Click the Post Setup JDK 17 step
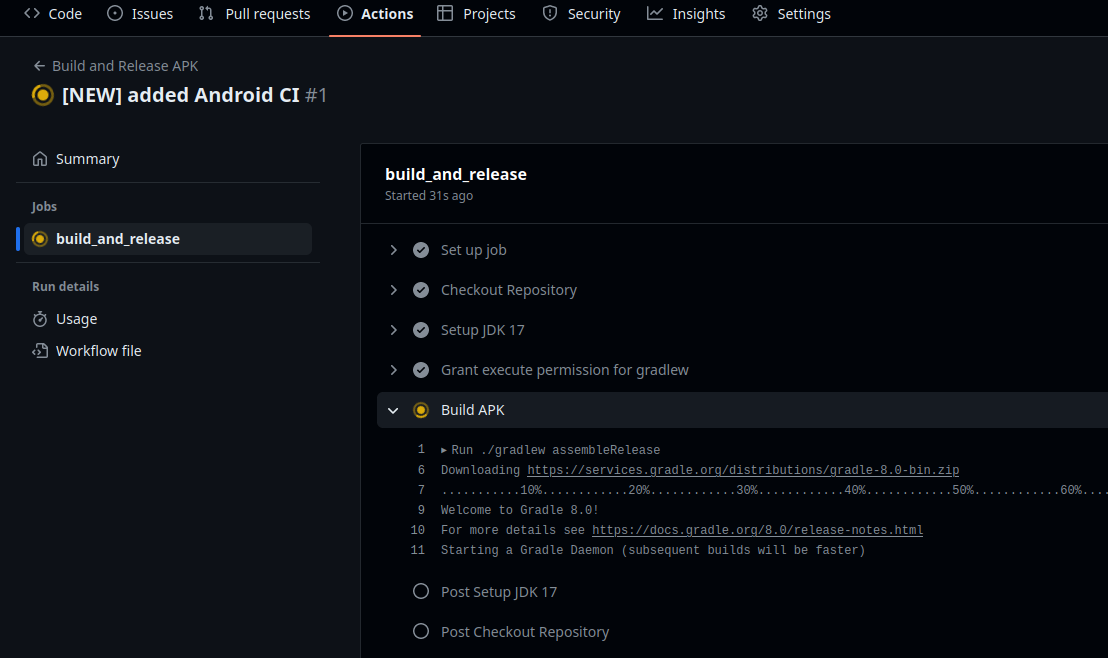 [499, 592]
